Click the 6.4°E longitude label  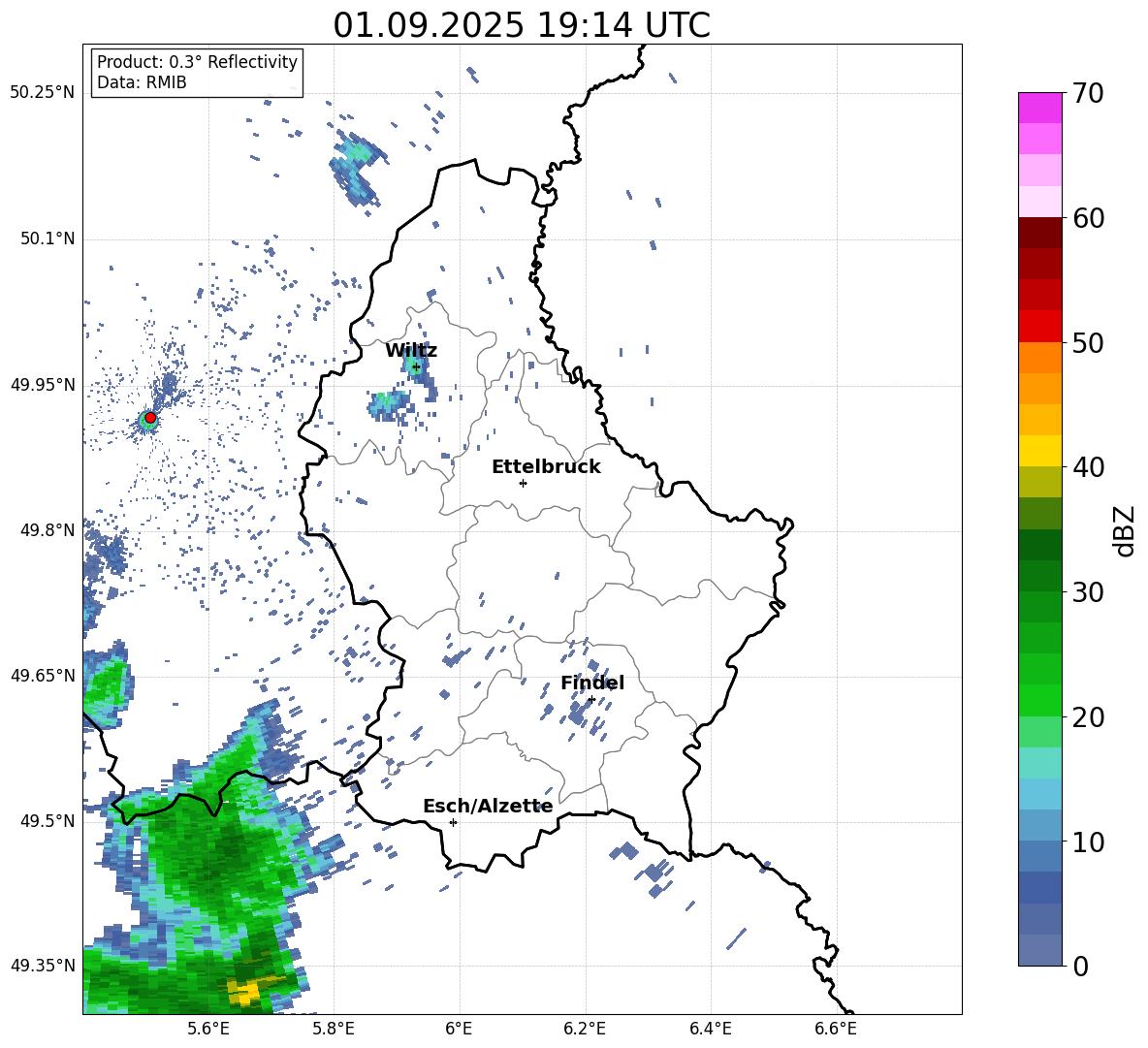point(710,1029)
